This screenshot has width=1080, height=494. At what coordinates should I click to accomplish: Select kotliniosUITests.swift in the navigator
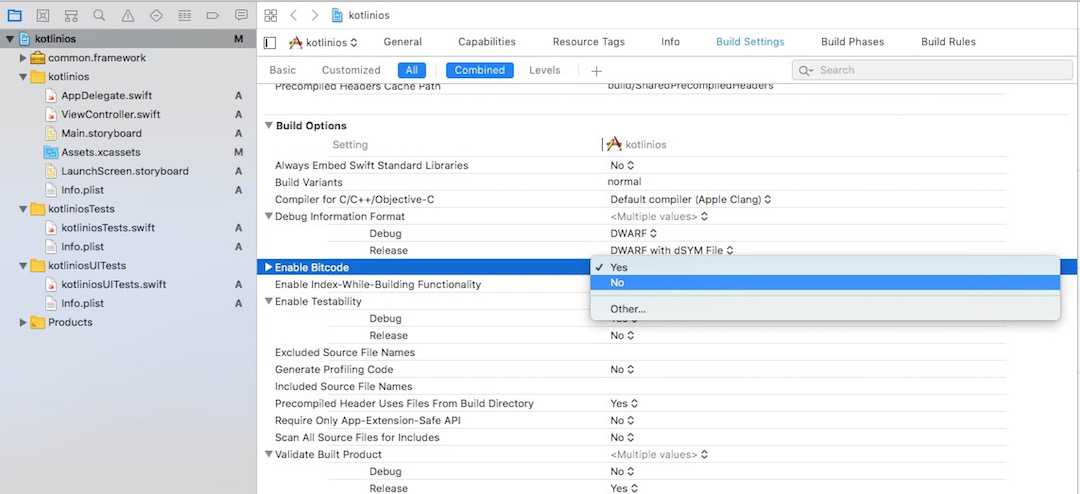click(x=114, y=285)
